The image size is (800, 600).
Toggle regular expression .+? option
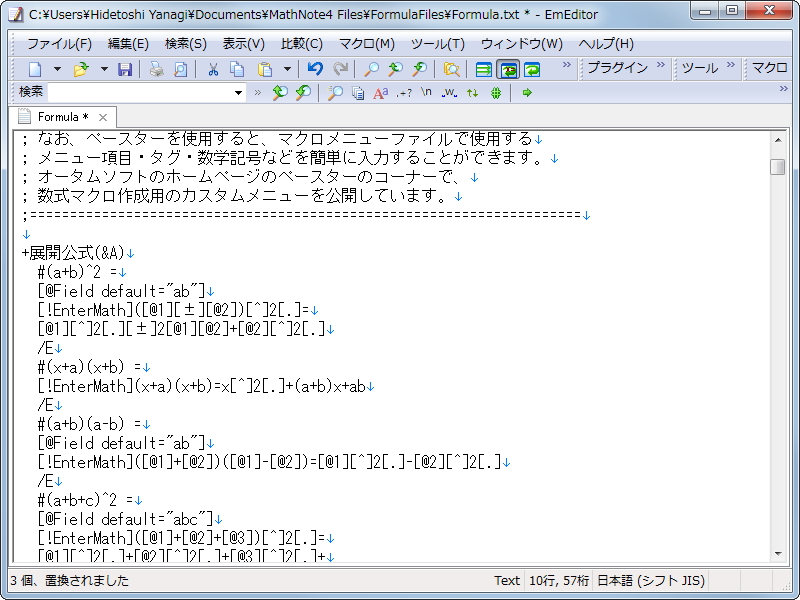point(404,93)
